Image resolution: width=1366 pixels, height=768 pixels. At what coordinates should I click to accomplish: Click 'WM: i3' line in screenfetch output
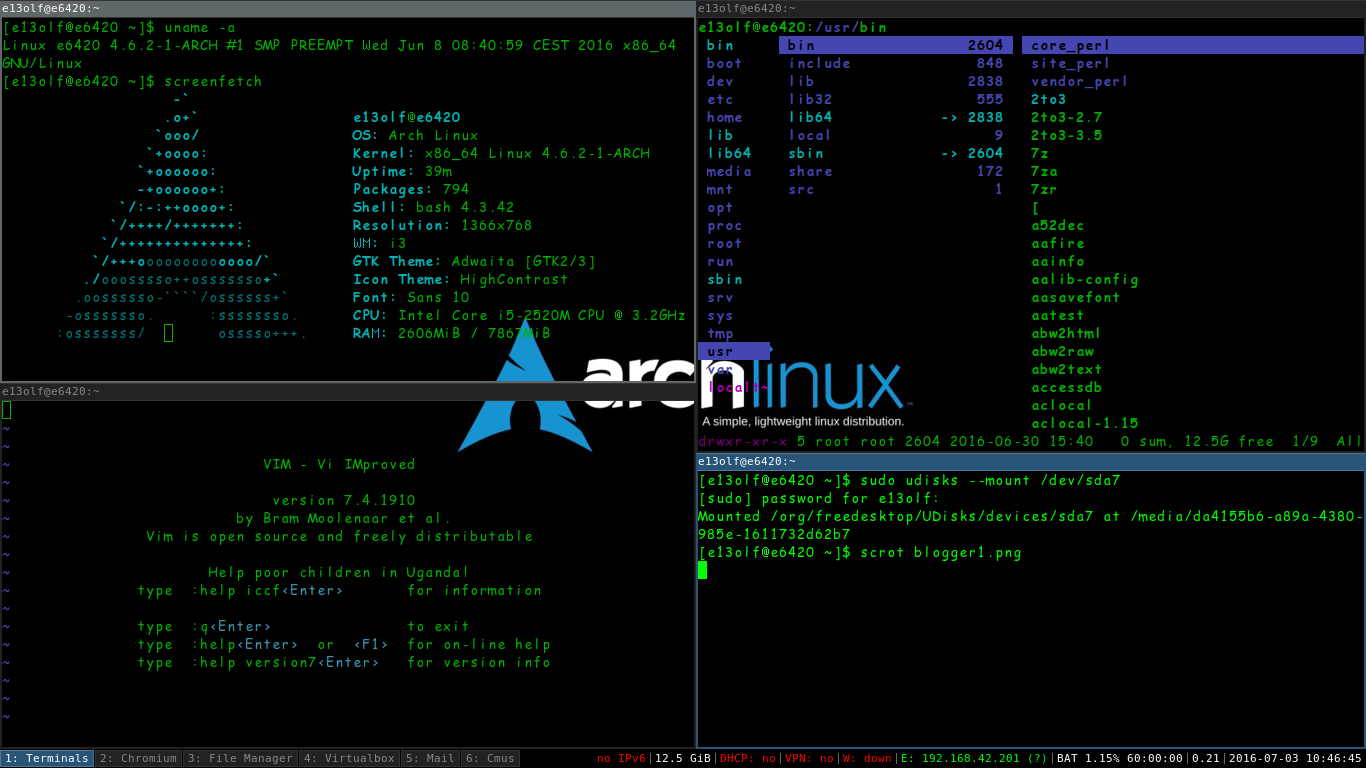pyautogui.click(x=378, y=243)
